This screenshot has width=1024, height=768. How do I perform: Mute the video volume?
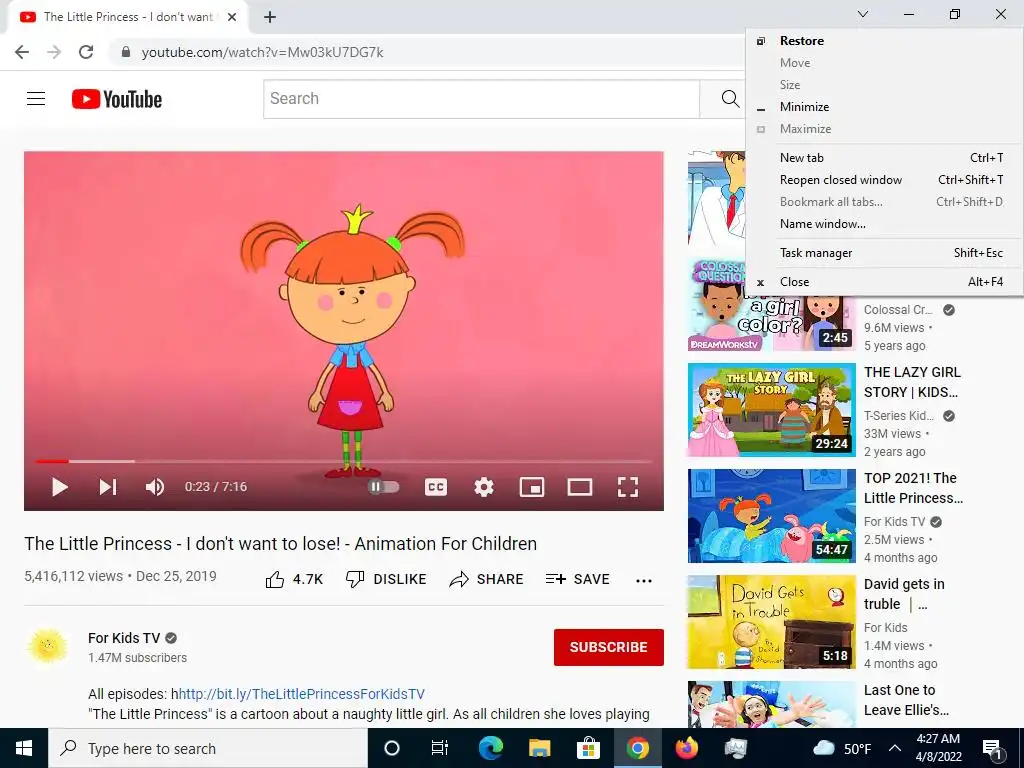tap(155, 487)
